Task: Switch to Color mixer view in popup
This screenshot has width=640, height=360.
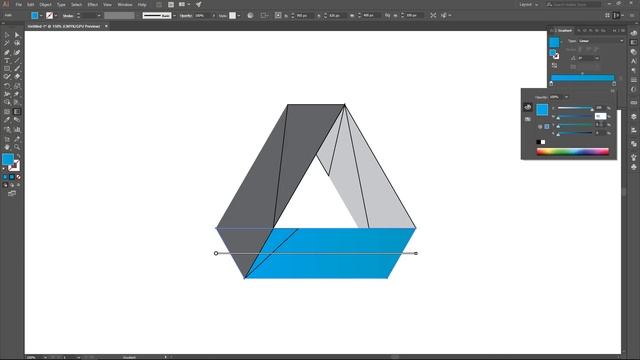Action: [528, 107]
